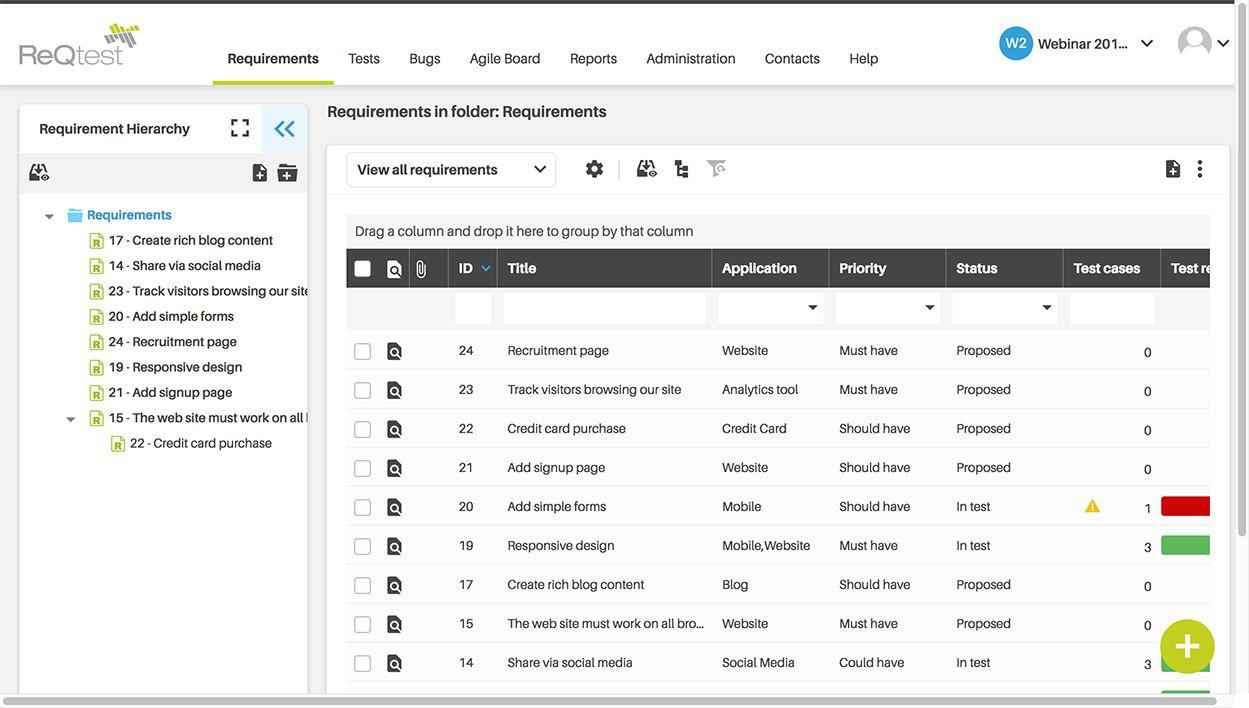Preview requirement 20 Add simple forms
The height and width of the screenshot is (708, 1249).
(395, 508)
